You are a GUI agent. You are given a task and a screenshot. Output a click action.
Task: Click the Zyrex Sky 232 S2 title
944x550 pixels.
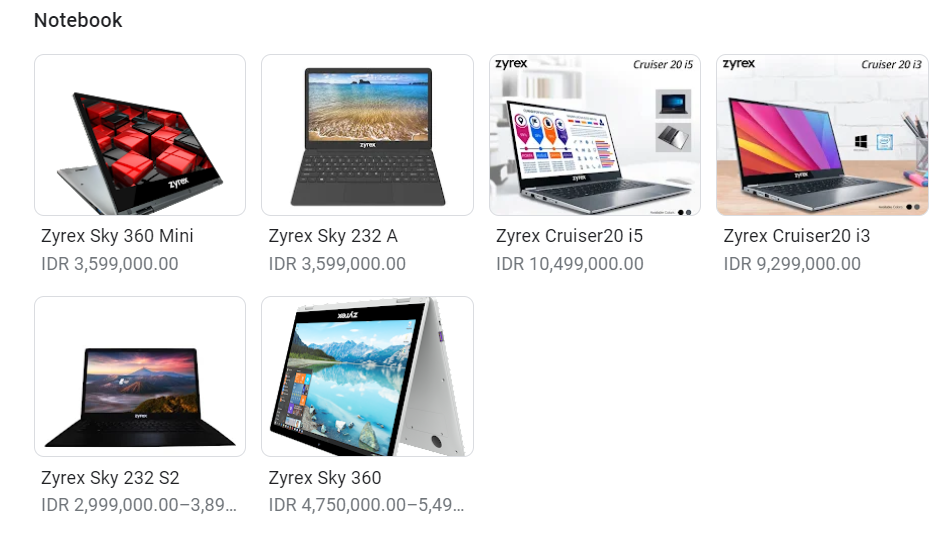click(110, 478)
